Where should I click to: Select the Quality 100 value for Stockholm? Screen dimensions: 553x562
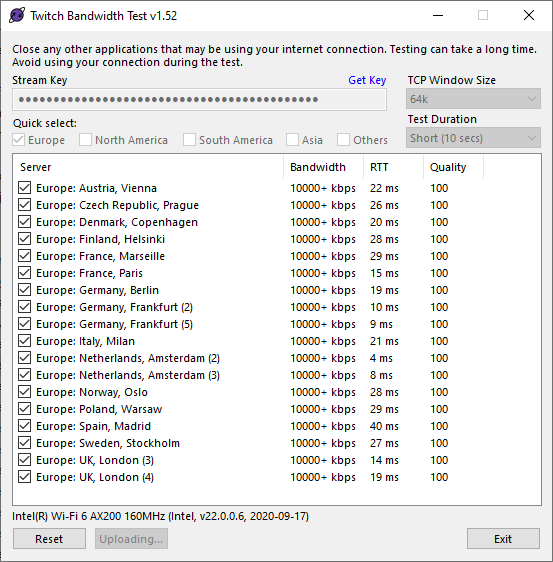coord(439,443)
